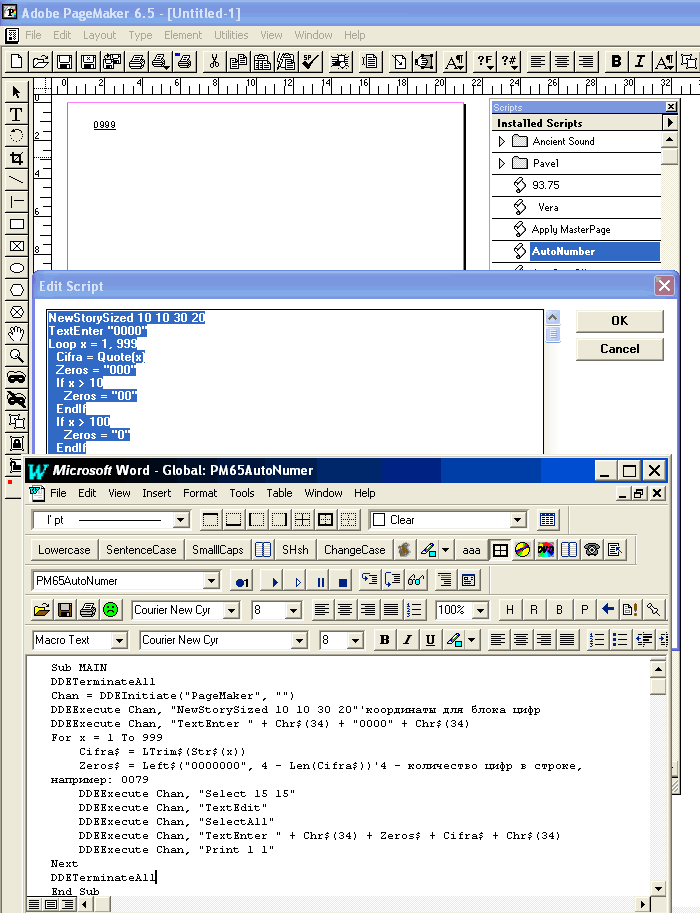The image size is (700, 913).
Task: Click Word toolbar telephone icon
Action: [592, 550]
